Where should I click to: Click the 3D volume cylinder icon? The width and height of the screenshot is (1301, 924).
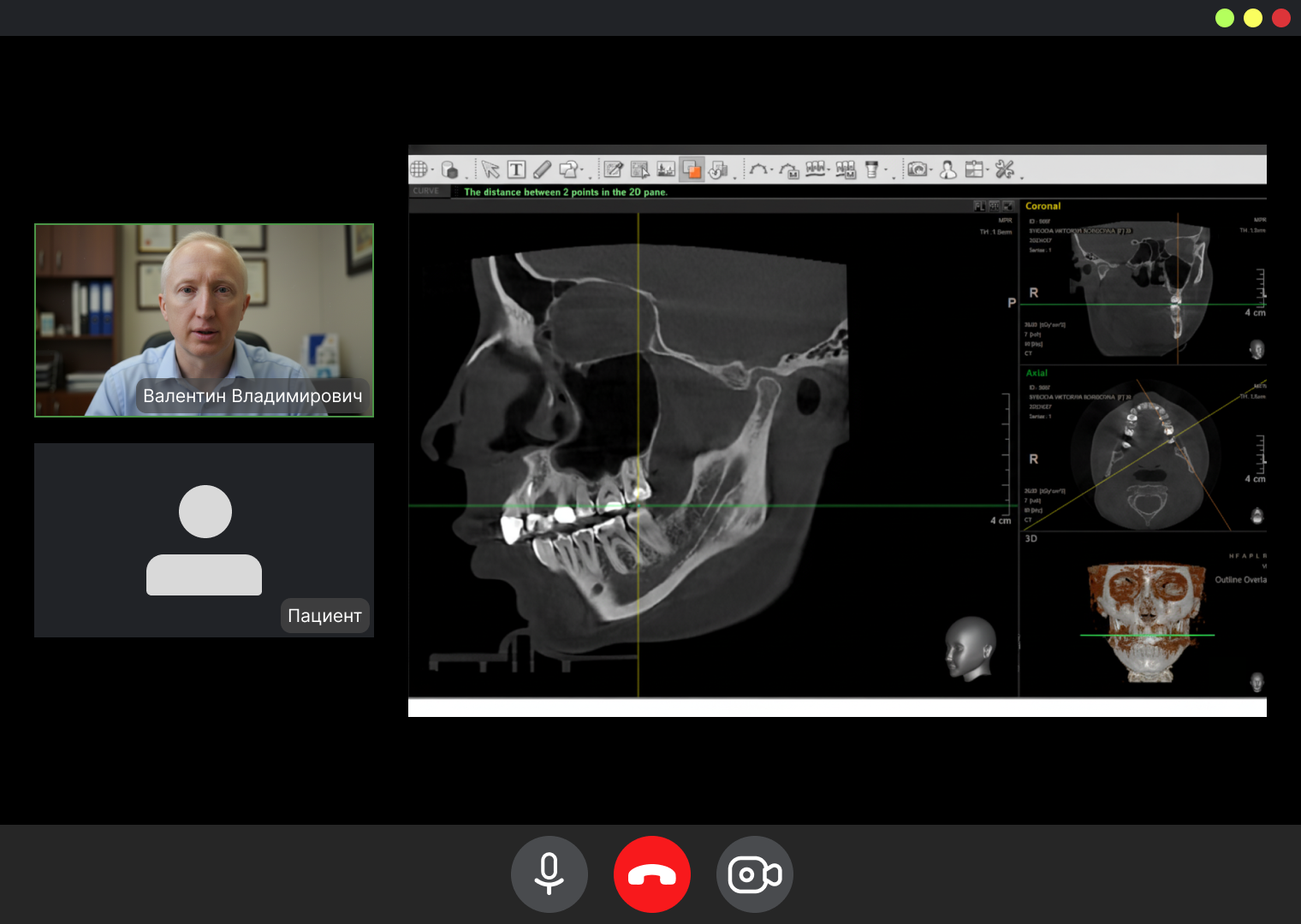pos(449,169)
